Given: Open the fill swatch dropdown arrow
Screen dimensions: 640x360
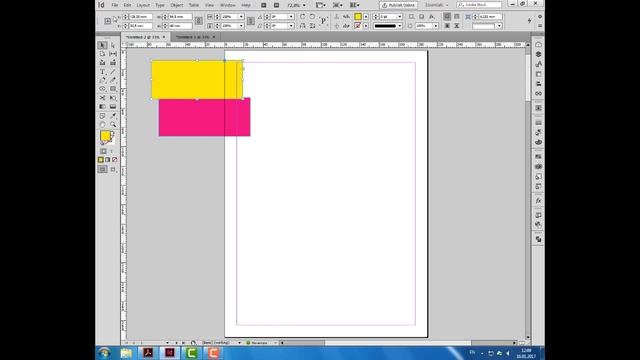Looking at the screenshot, I should coord(366,16).
